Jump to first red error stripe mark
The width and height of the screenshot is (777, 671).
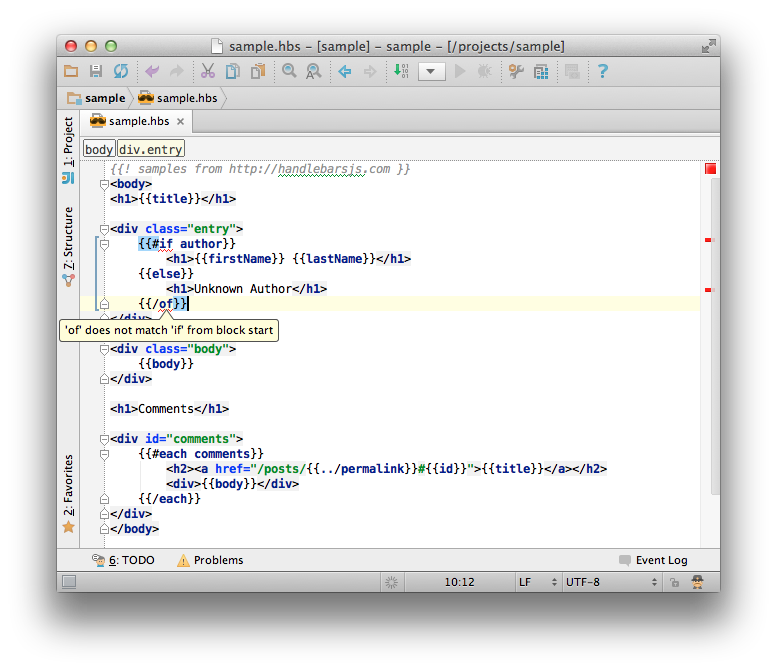708,240
